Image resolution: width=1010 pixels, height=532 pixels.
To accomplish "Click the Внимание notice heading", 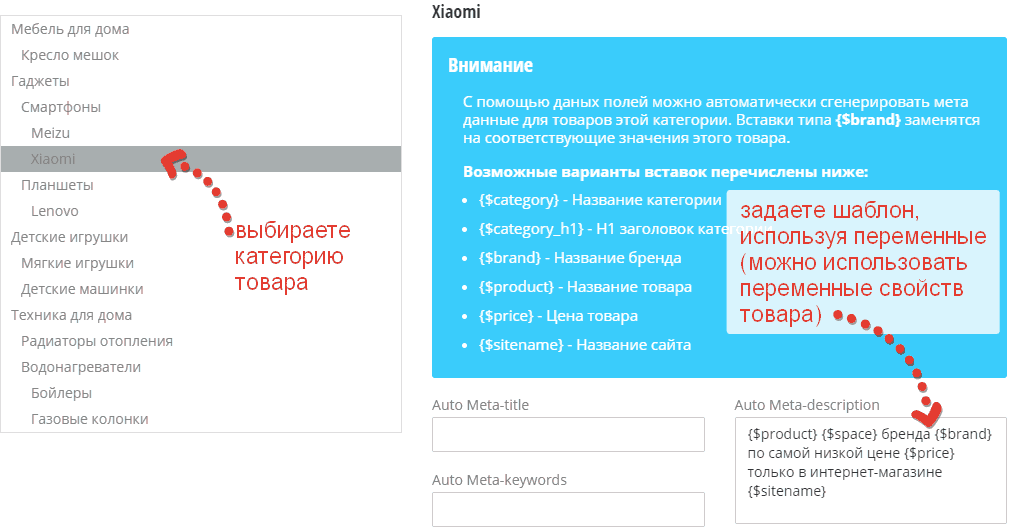I will (x=490, y=66).
